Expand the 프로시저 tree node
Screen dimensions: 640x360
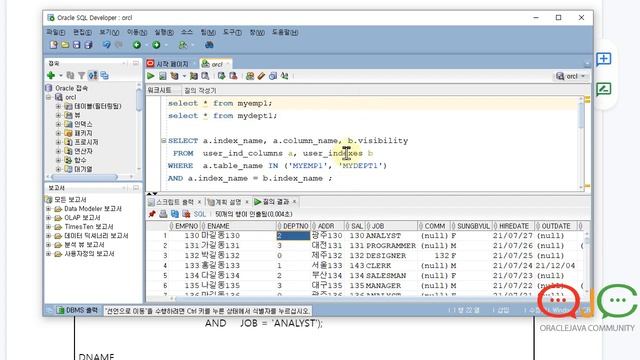[58, 142]
